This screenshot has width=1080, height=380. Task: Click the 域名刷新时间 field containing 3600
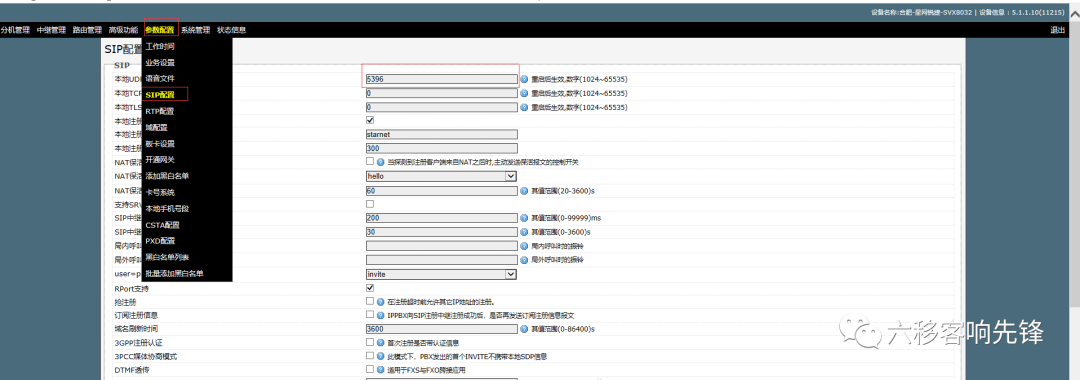(442, 329)
